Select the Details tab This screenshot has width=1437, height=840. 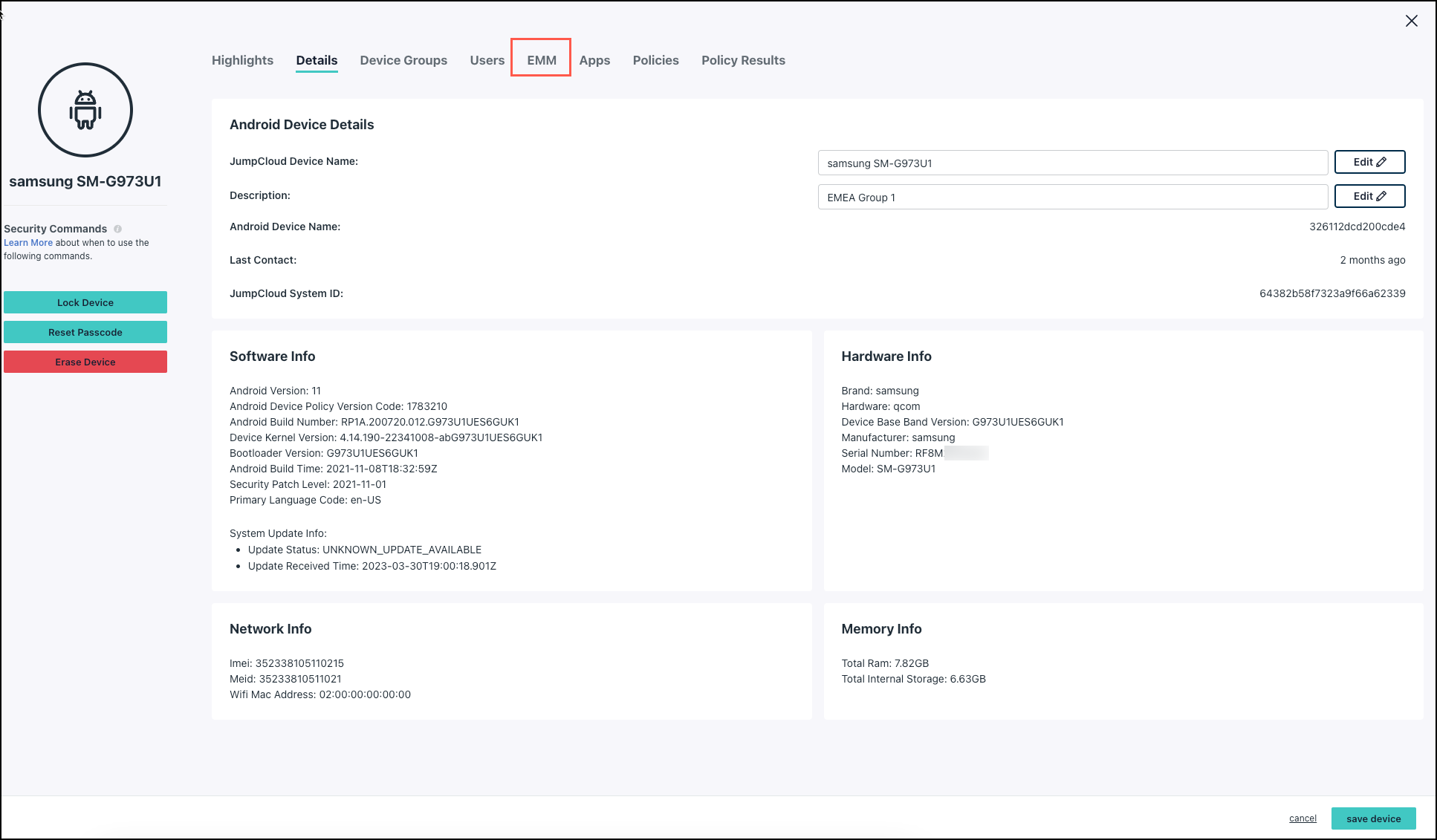point(317,60)
